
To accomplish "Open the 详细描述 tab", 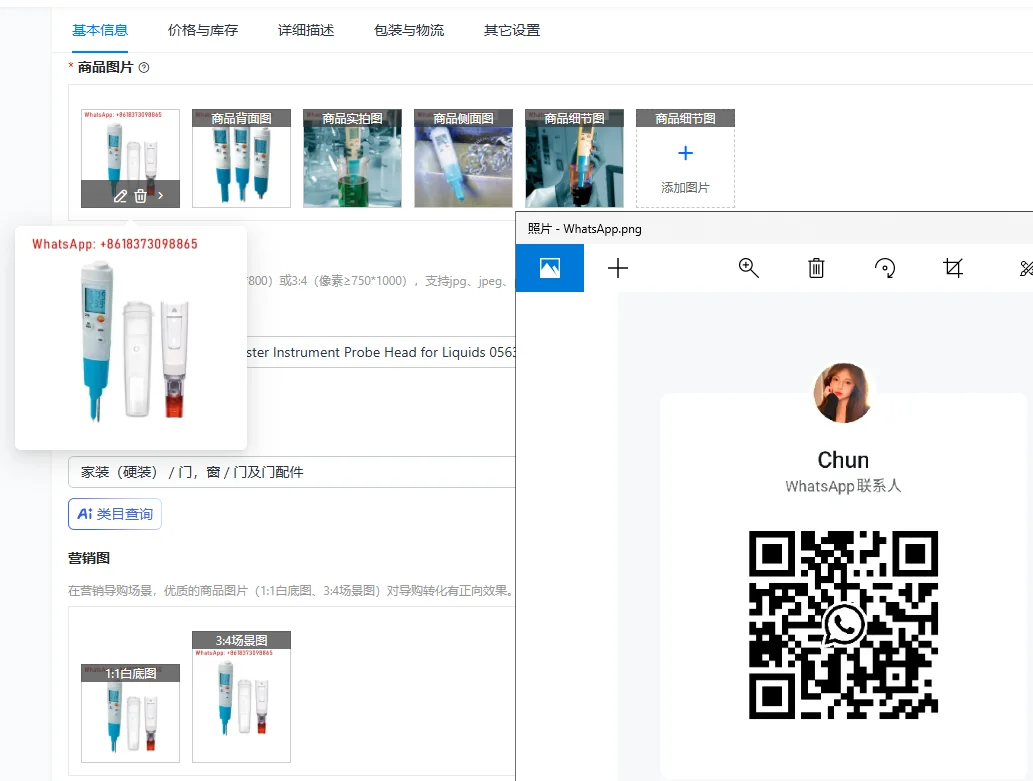I will click(306, 30).
